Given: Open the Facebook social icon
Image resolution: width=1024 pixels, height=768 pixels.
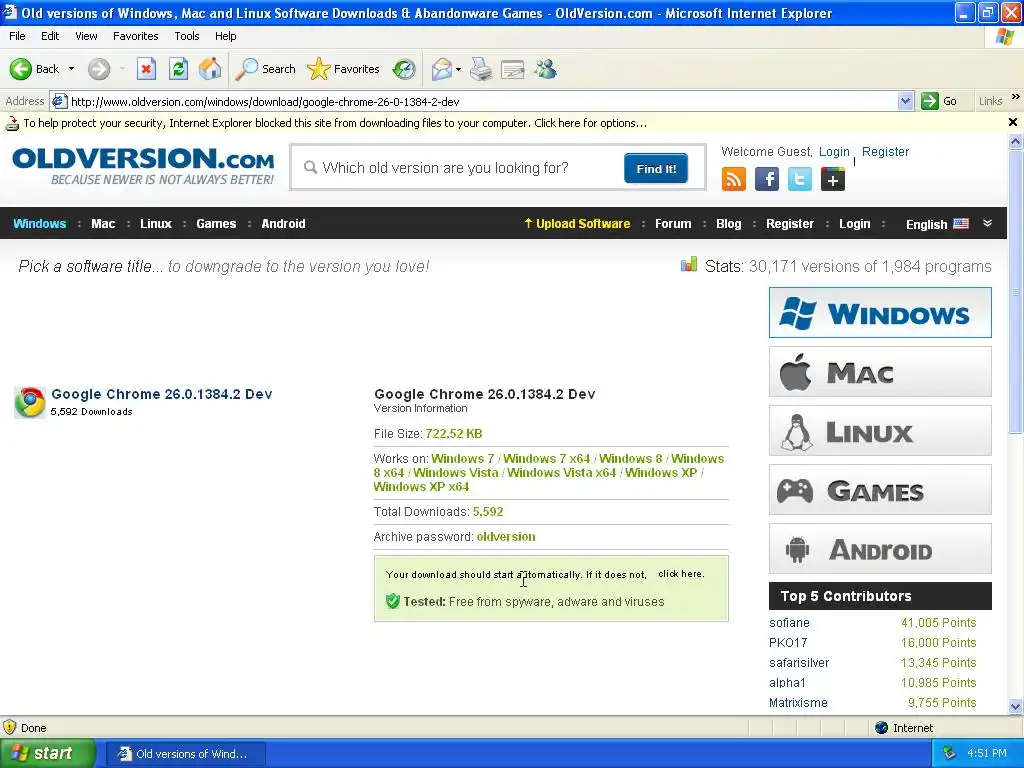Looking at the screenshot, I should (767, 178).
